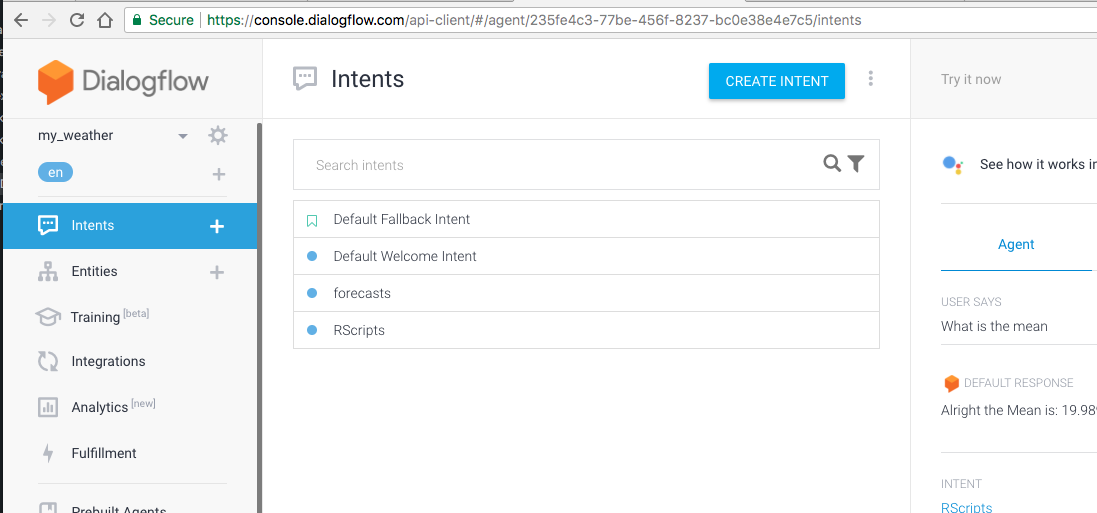Click the Google Assistant icon

pyautogui.click(x=952, y=164)
